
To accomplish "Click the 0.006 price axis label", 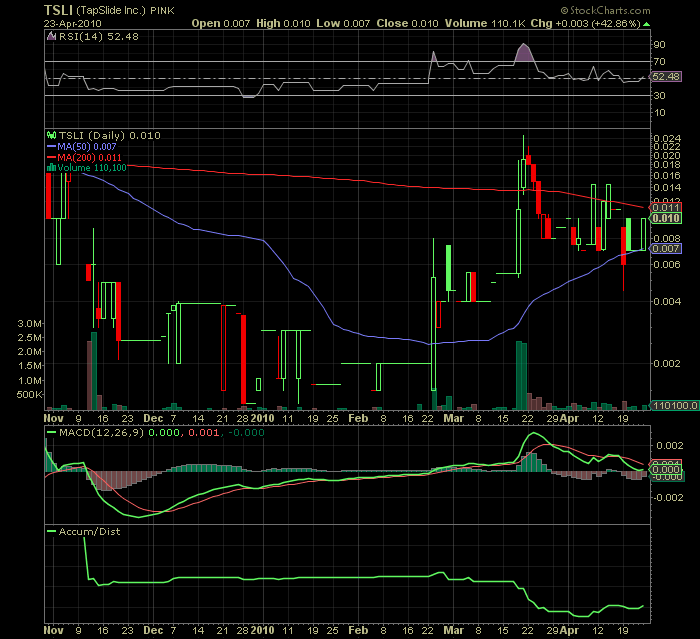I will coord(667,264).
